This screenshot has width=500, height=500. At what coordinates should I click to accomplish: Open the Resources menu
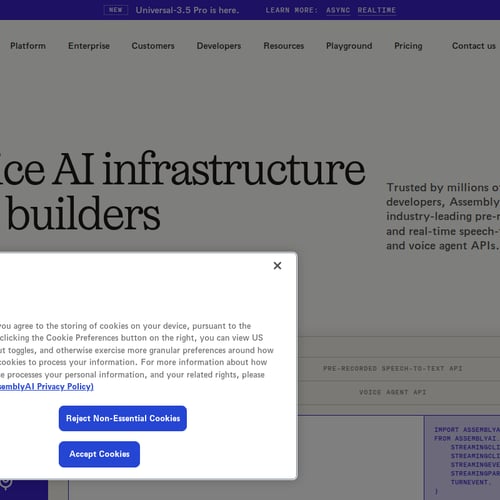(284, 46)
